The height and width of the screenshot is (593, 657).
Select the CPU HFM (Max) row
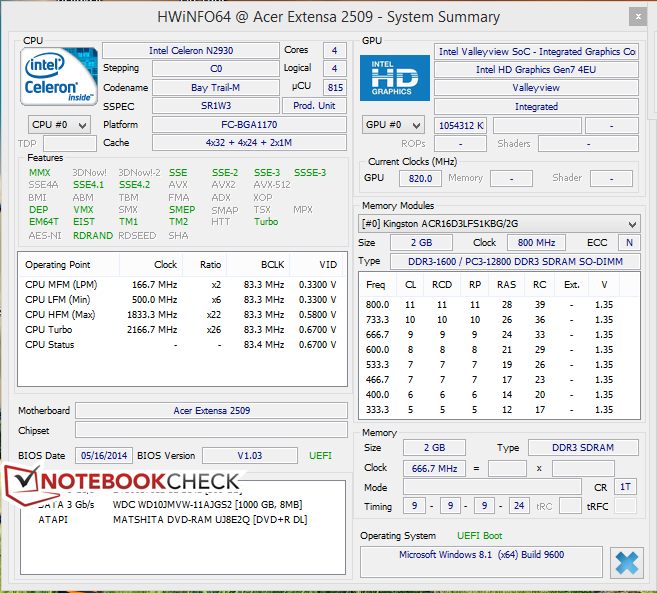[x=181, y=315]
